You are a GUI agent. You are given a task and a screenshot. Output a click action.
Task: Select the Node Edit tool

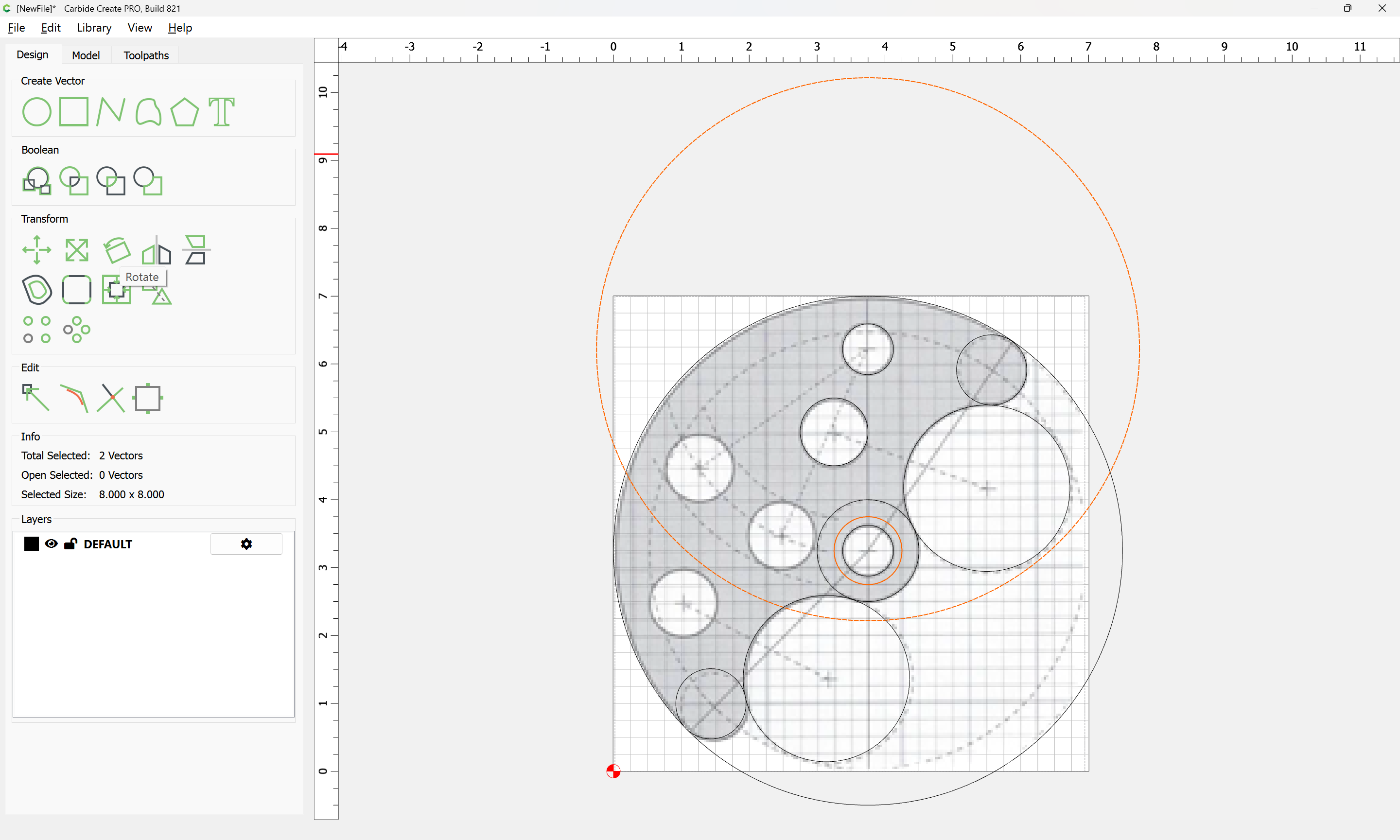click(35, 398)
